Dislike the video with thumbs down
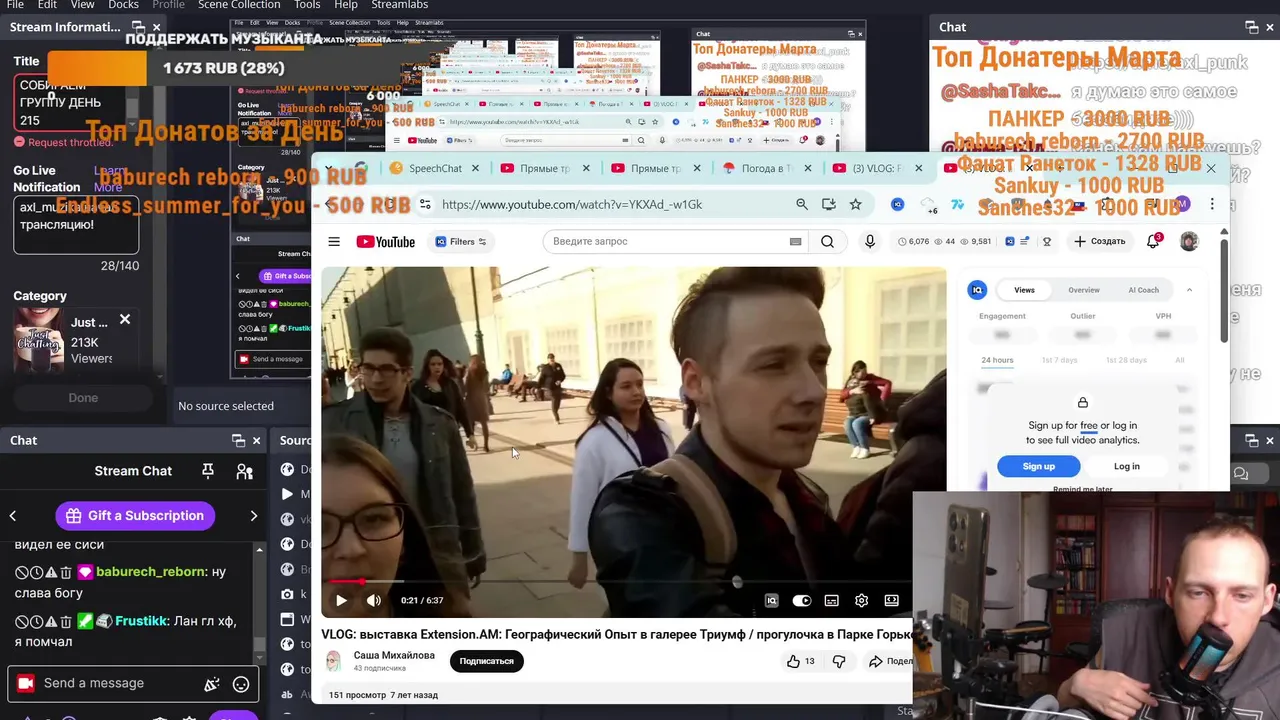1280x720 pixels. pyautogui.click(x=839, y=661)
